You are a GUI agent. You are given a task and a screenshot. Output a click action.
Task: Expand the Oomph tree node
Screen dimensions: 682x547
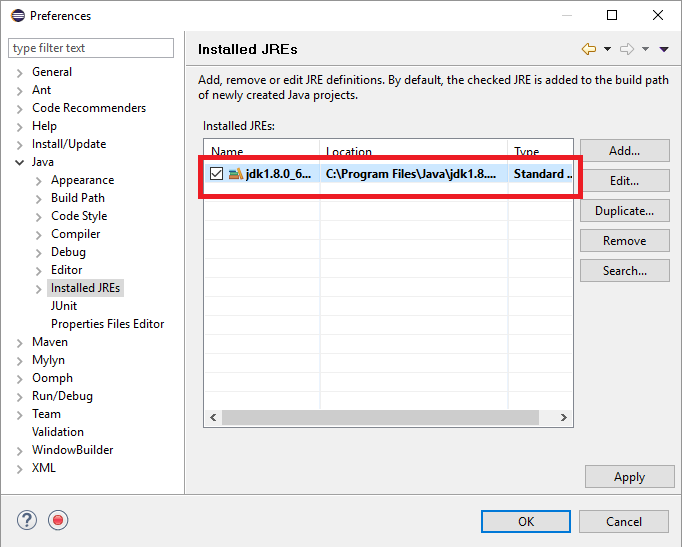19,379
